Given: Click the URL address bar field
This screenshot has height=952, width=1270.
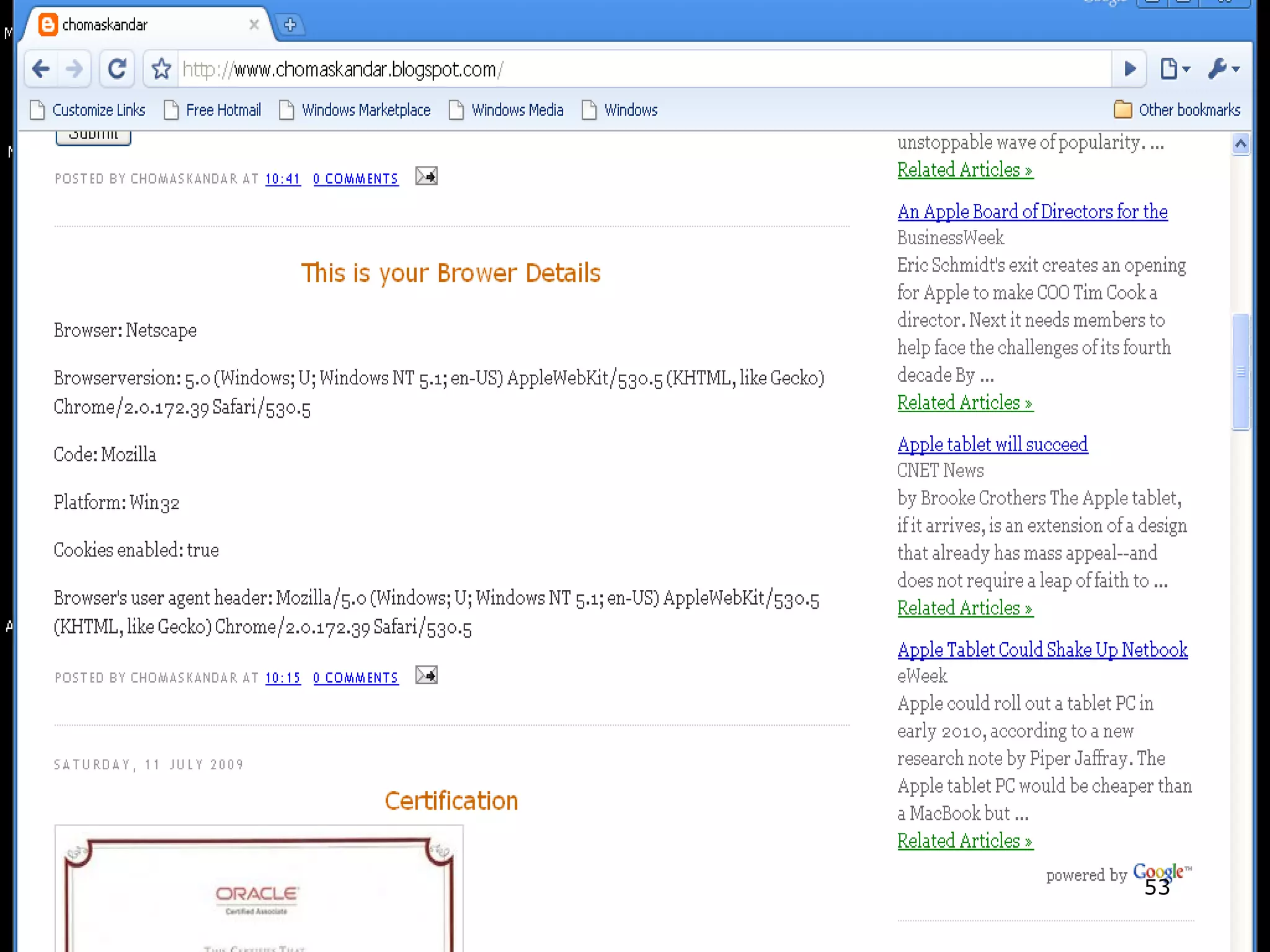Looking at the screenshot, I should [x=620, y=69].
